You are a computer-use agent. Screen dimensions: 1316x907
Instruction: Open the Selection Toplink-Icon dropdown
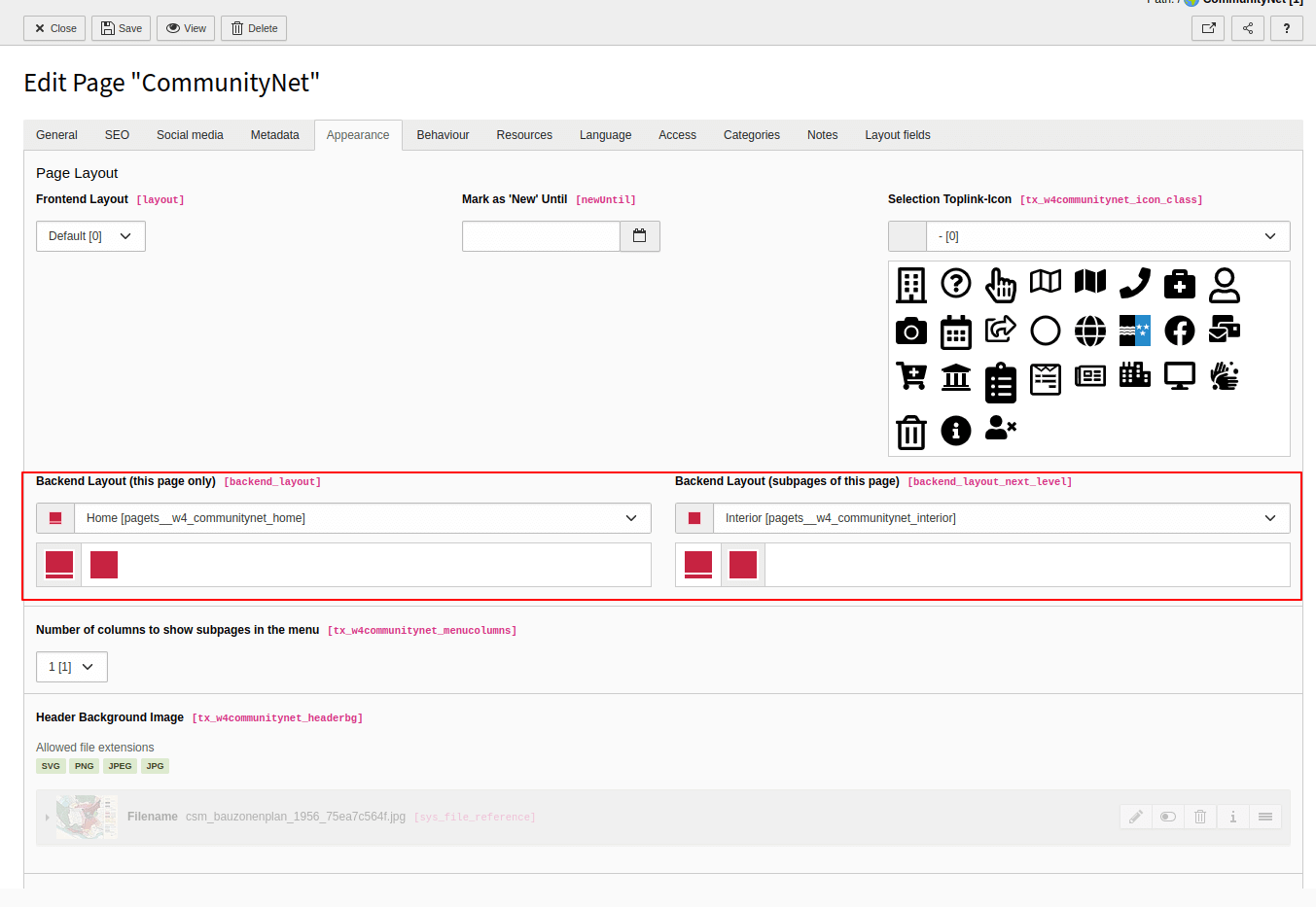1108,236
